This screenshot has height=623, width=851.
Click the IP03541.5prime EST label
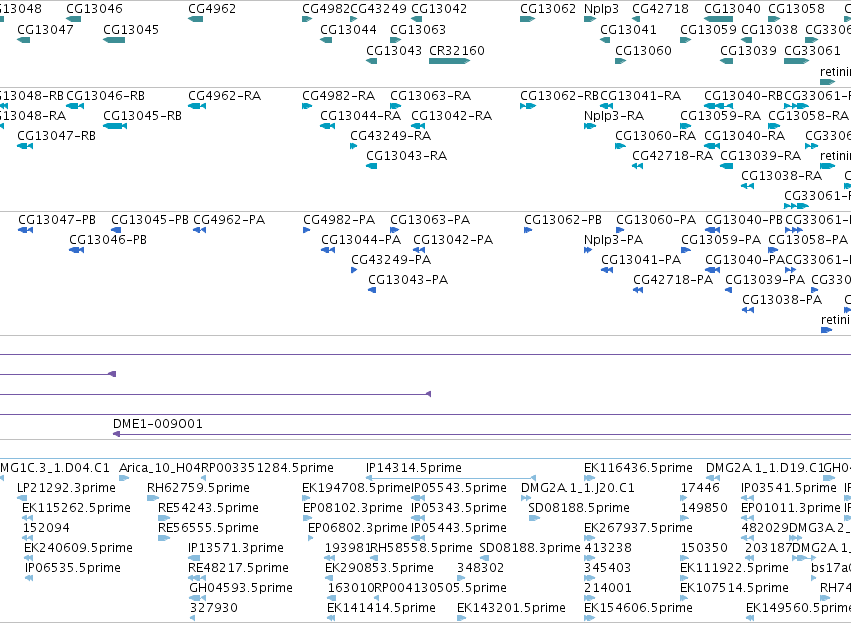click(789, 488)
